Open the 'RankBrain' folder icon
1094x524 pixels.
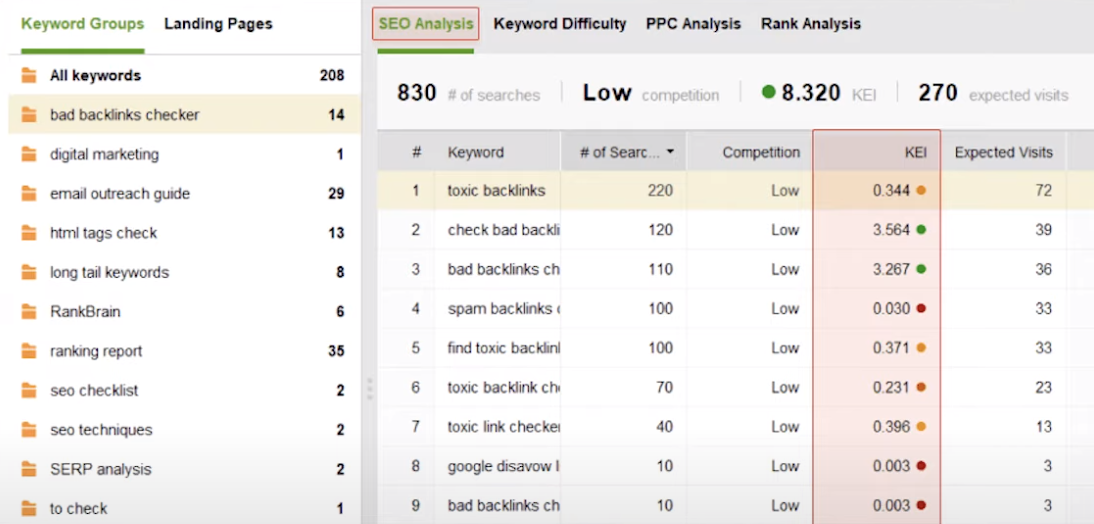29,312
